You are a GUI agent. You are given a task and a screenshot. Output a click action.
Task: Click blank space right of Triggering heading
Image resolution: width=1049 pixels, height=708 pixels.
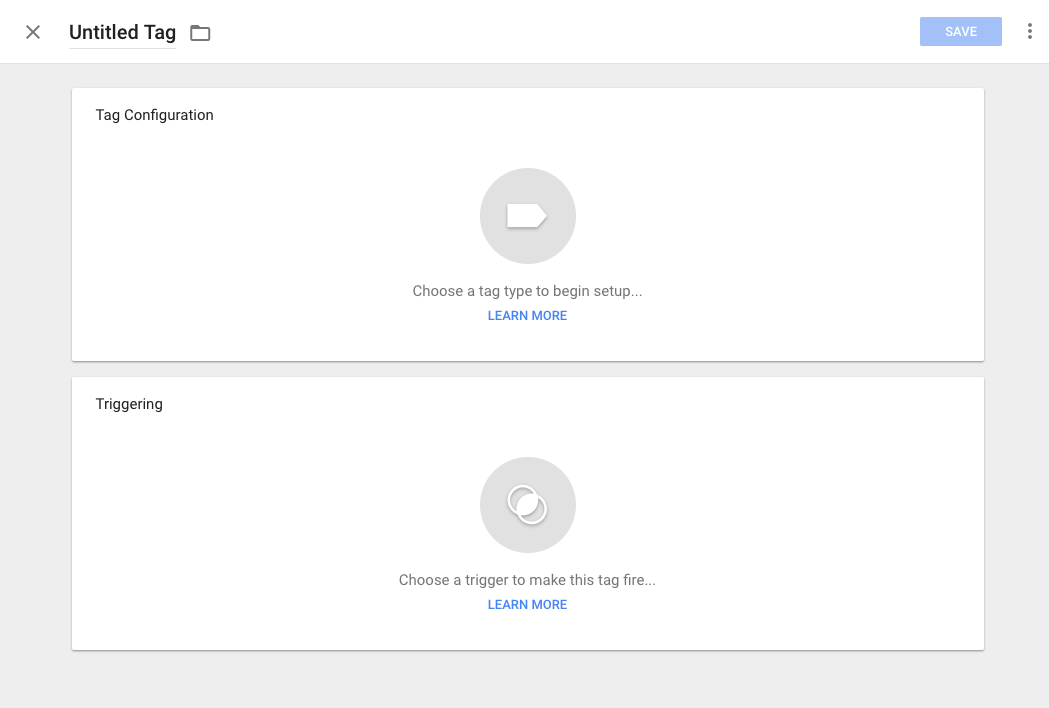(x=600, y=404)
